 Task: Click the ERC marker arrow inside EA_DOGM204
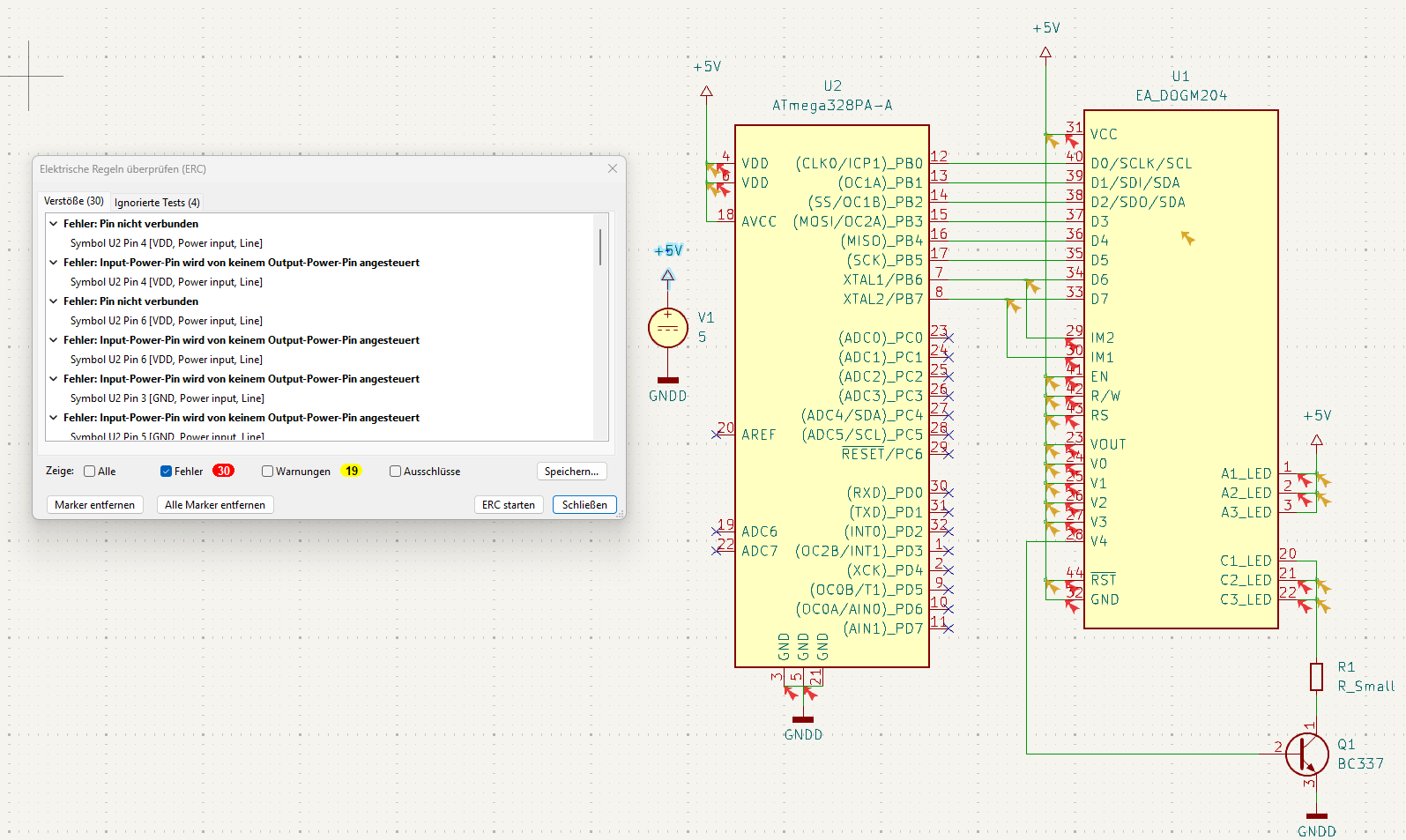[x=1187, y=238]
